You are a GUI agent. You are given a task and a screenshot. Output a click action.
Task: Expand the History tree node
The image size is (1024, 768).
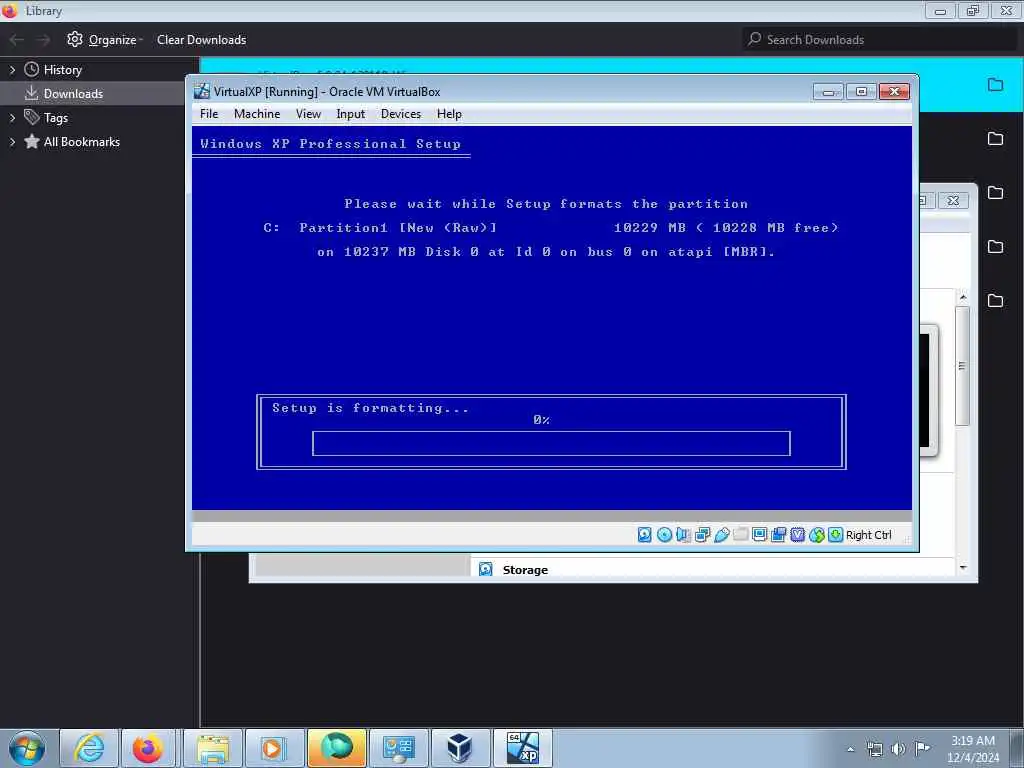click(12, 69)
